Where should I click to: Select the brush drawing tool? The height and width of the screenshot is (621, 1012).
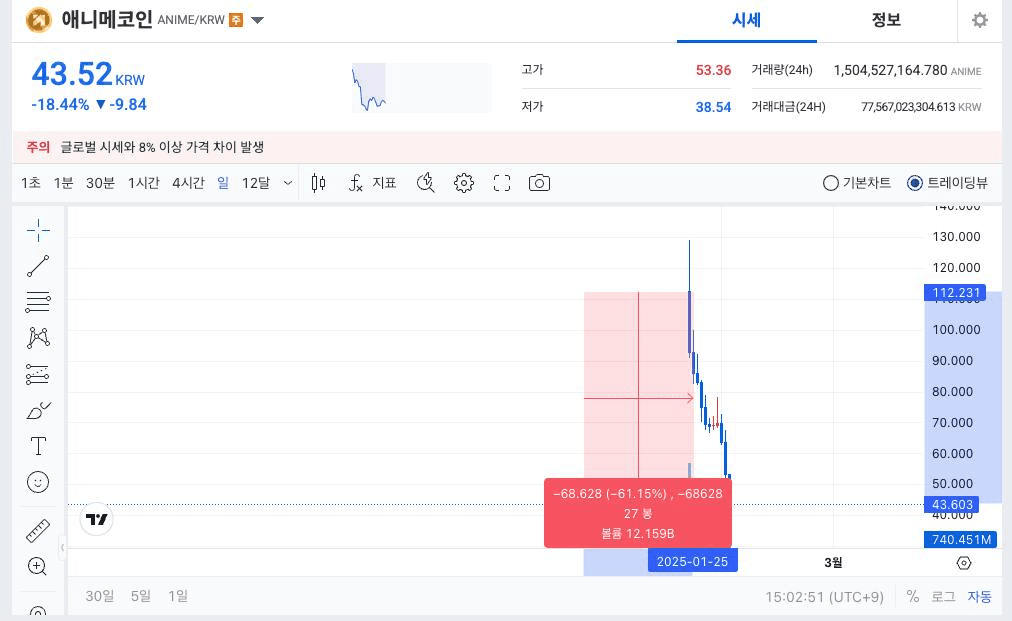point(38,411)
